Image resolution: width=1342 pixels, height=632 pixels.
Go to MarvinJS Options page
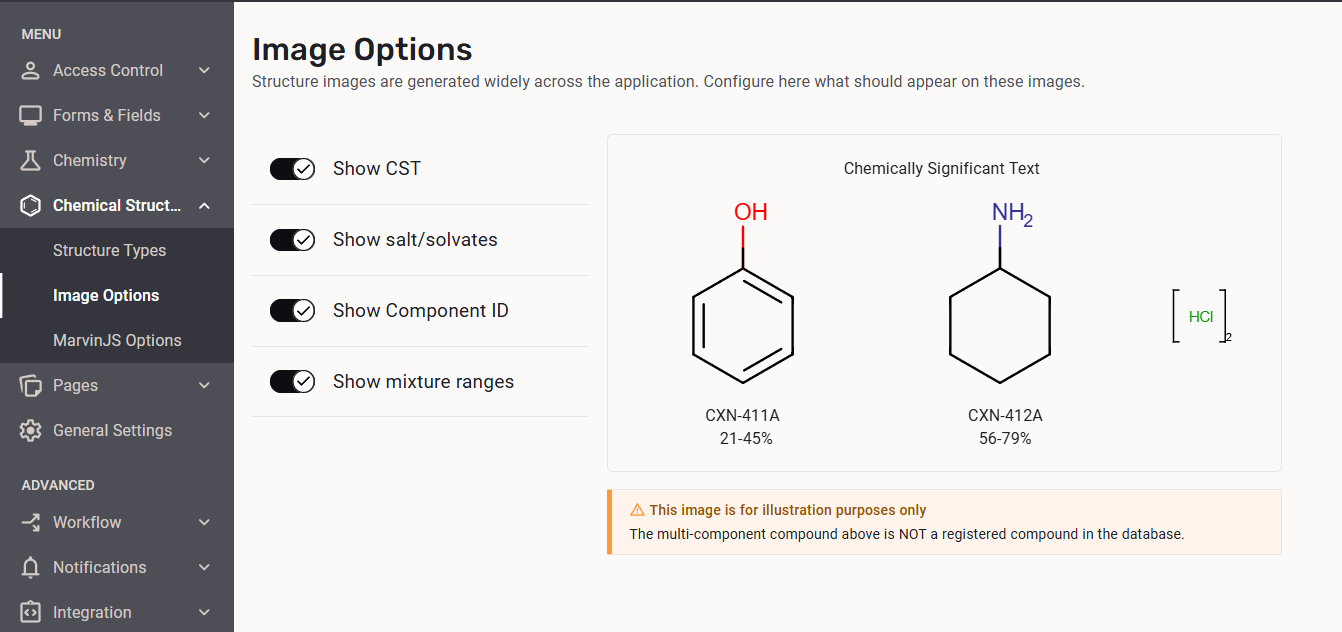click(x=117, y=340)
